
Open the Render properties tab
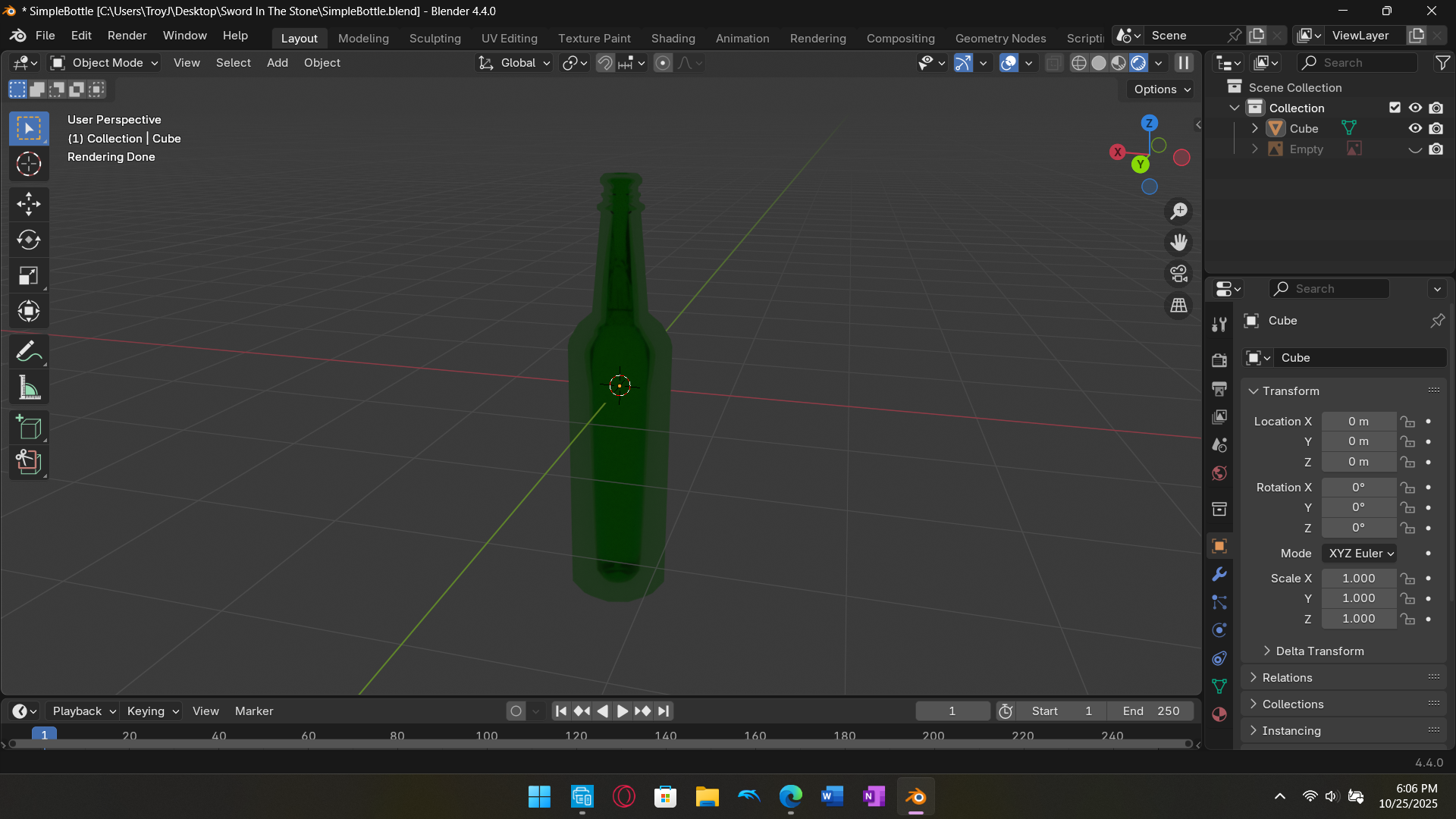pos(1219,360)
